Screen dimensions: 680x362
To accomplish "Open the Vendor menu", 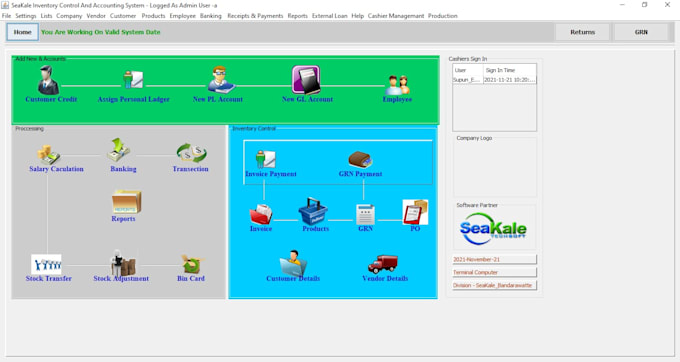I will 96,16.
